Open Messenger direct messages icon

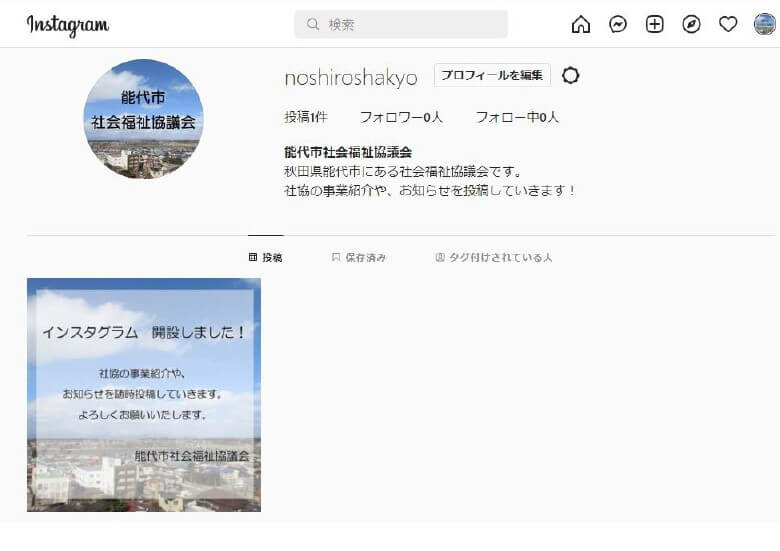coord(618,24)
